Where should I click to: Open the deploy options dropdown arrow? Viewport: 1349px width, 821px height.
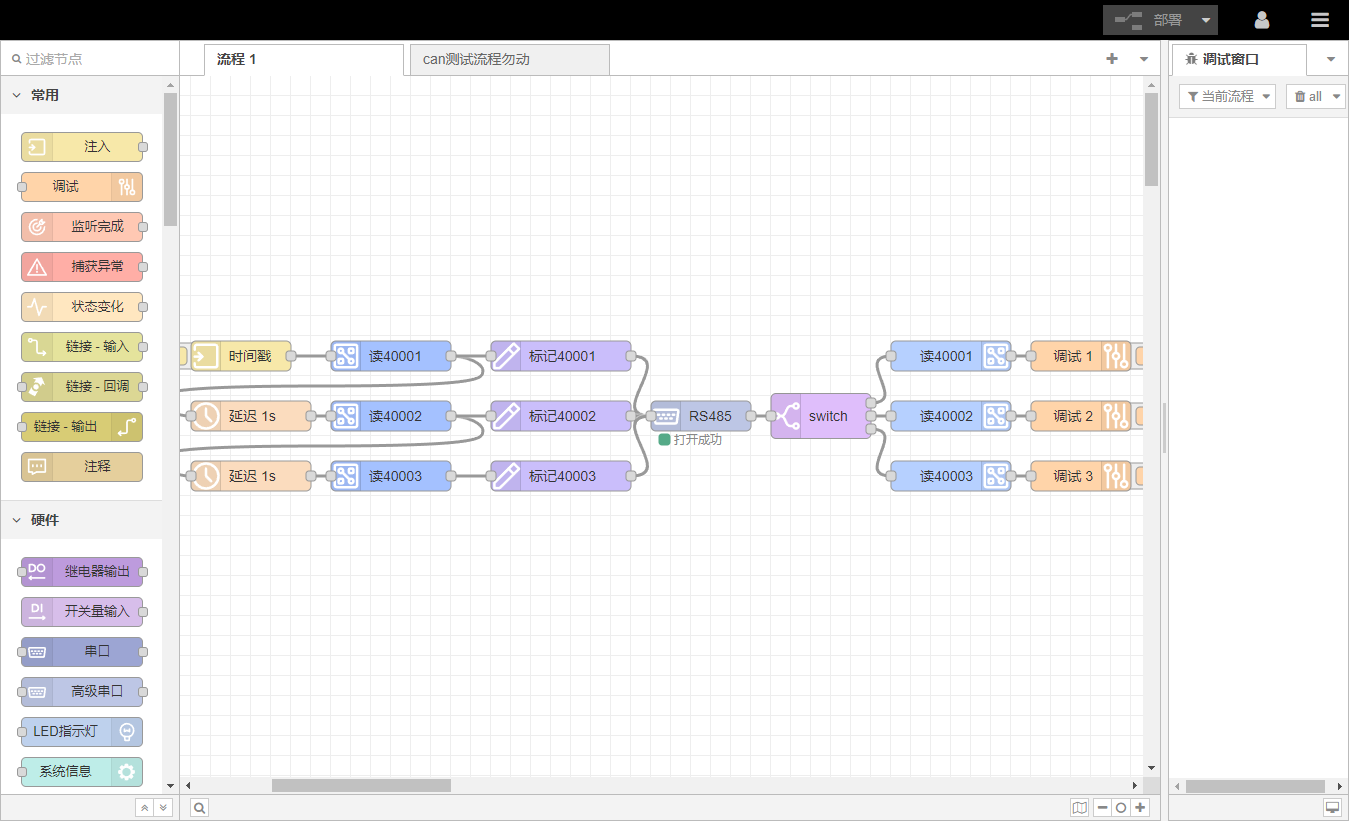1207,20
